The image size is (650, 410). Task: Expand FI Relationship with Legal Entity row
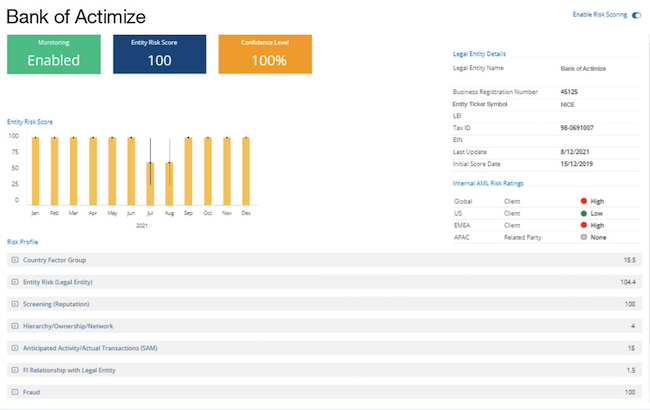[15, 369]
